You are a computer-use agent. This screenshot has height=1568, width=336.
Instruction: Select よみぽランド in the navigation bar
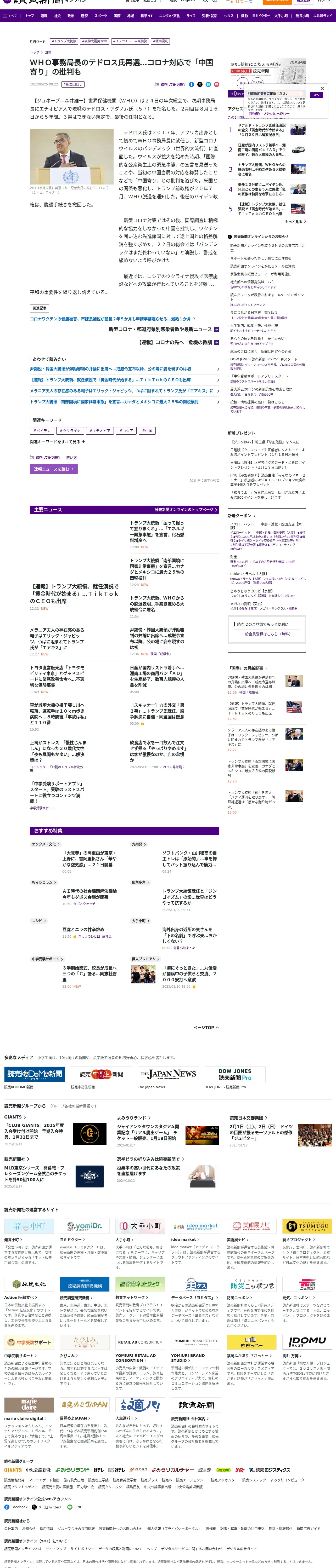pyautogui.click(x=323, y=16)
